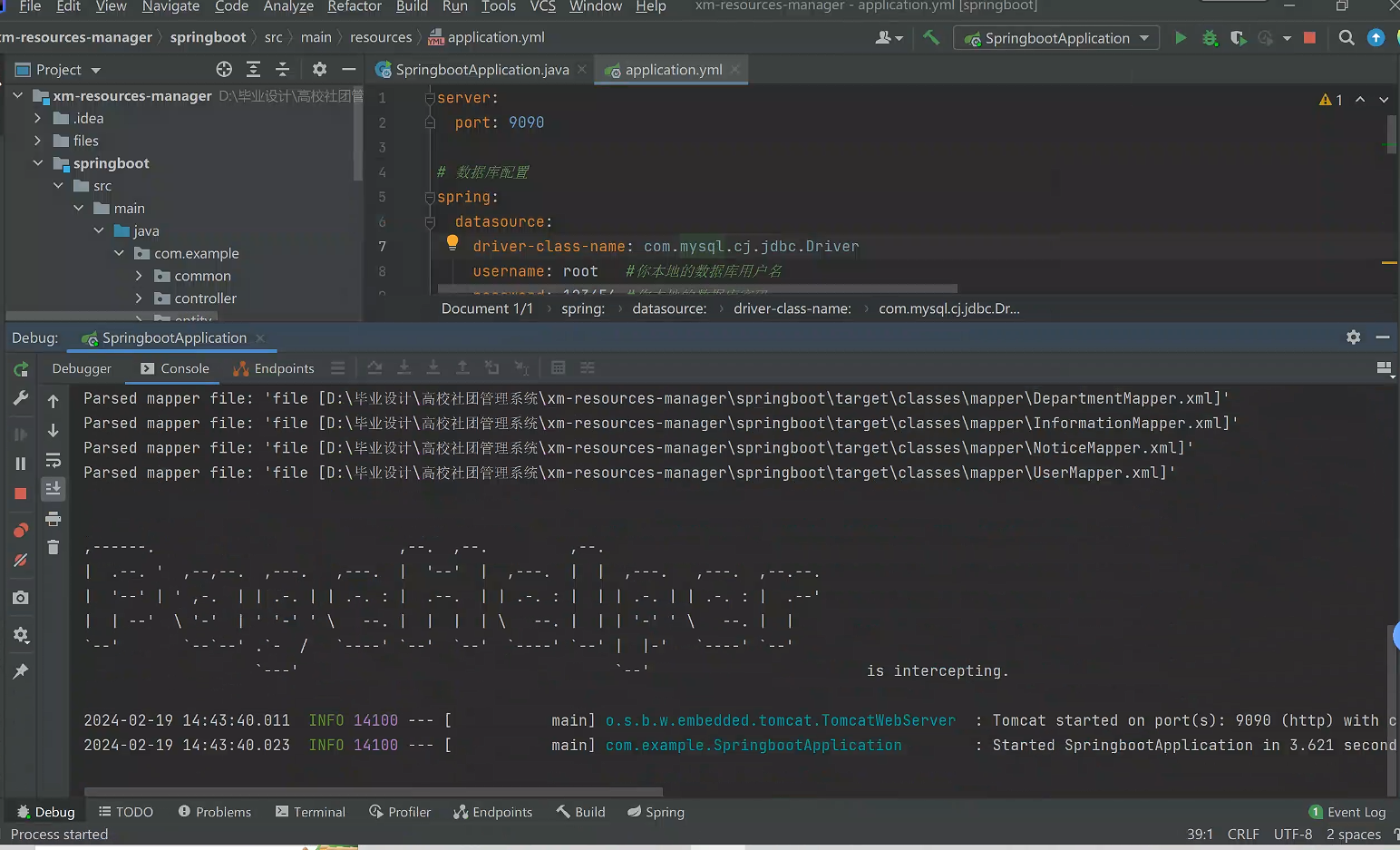
Task: Click the UTF-8 encoding status entry
Action: (1293, 835)
